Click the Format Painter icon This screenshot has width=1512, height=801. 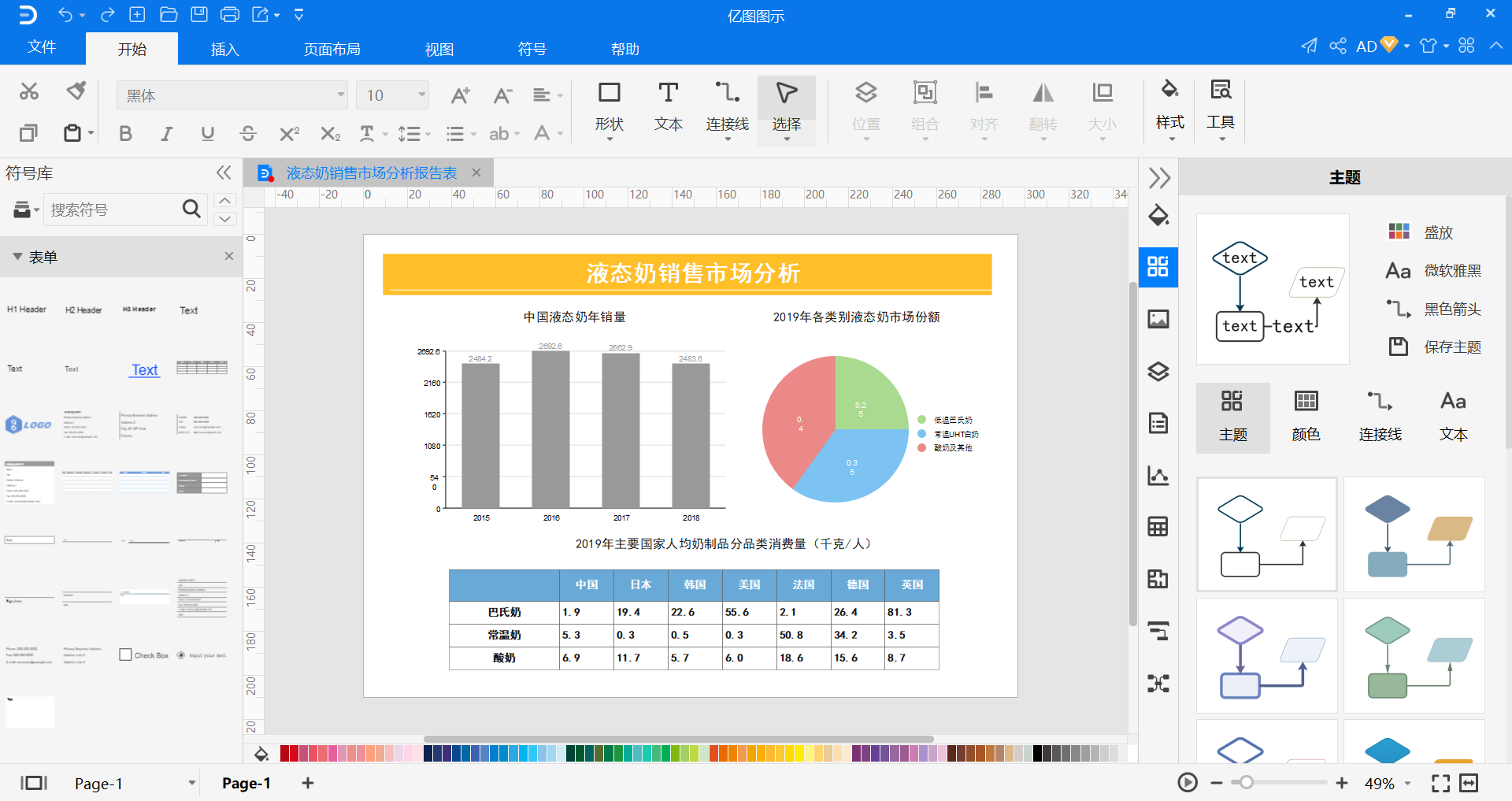[76, 91]
